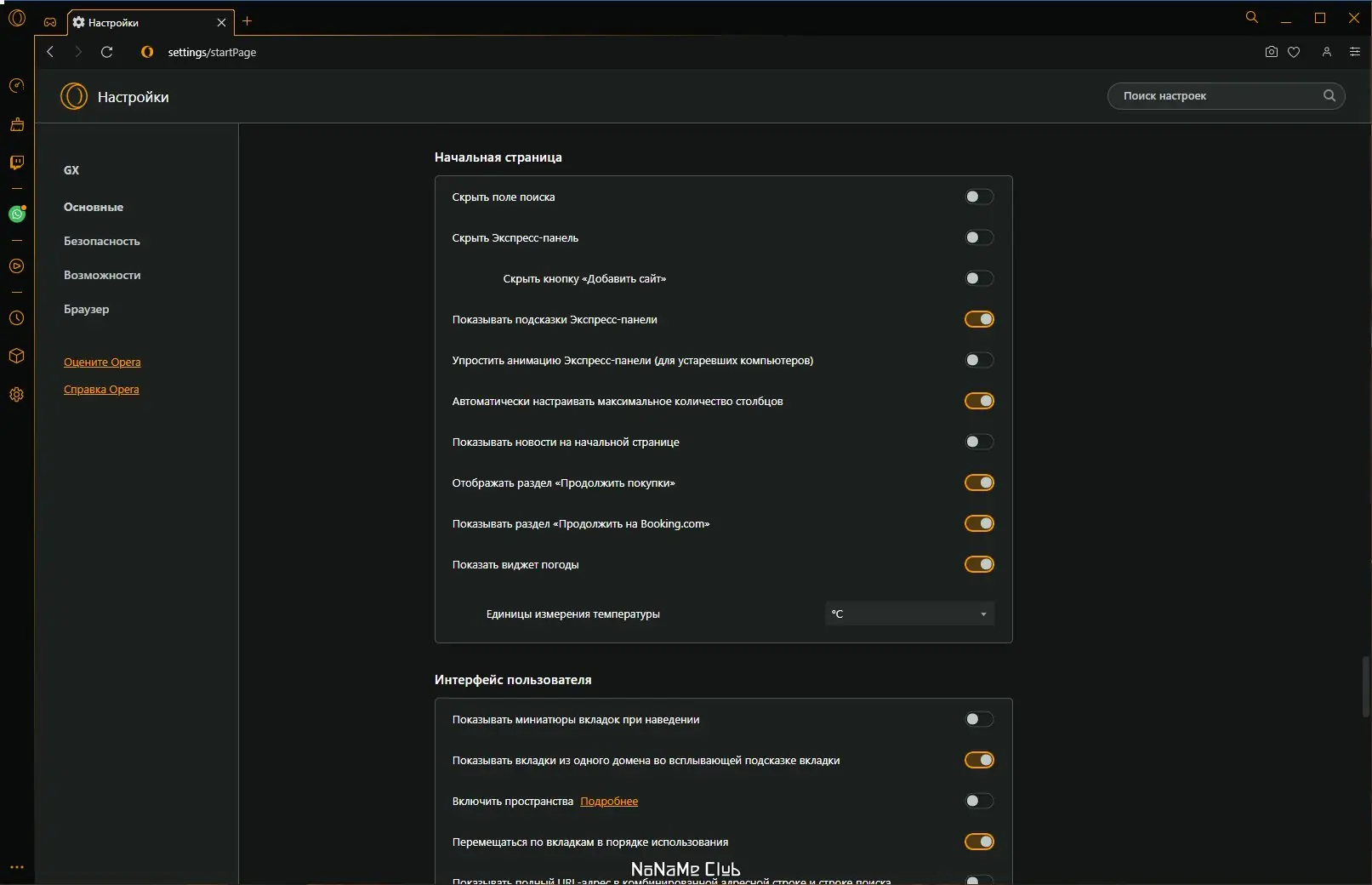Open Twitch panel in sidebar
This screenshot has width=1372, height=885.
(16, 163)
